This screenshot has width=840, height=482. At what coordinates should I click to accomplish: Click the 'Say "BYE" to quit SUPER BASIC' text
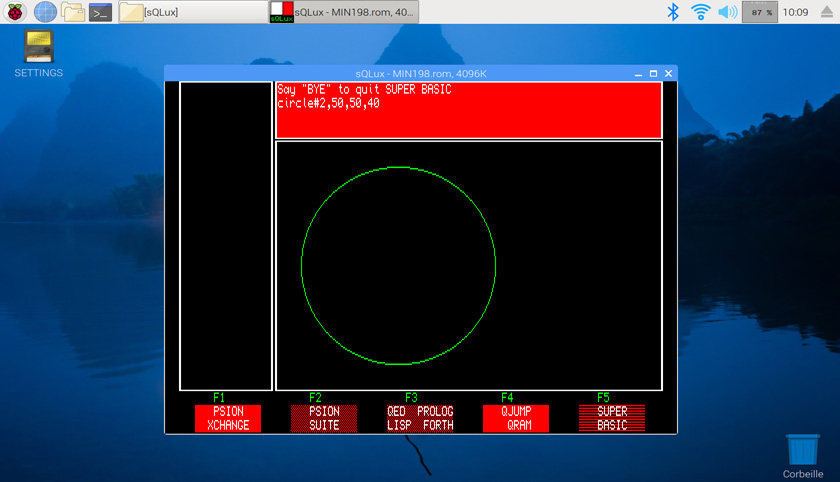tap(364, 89)
